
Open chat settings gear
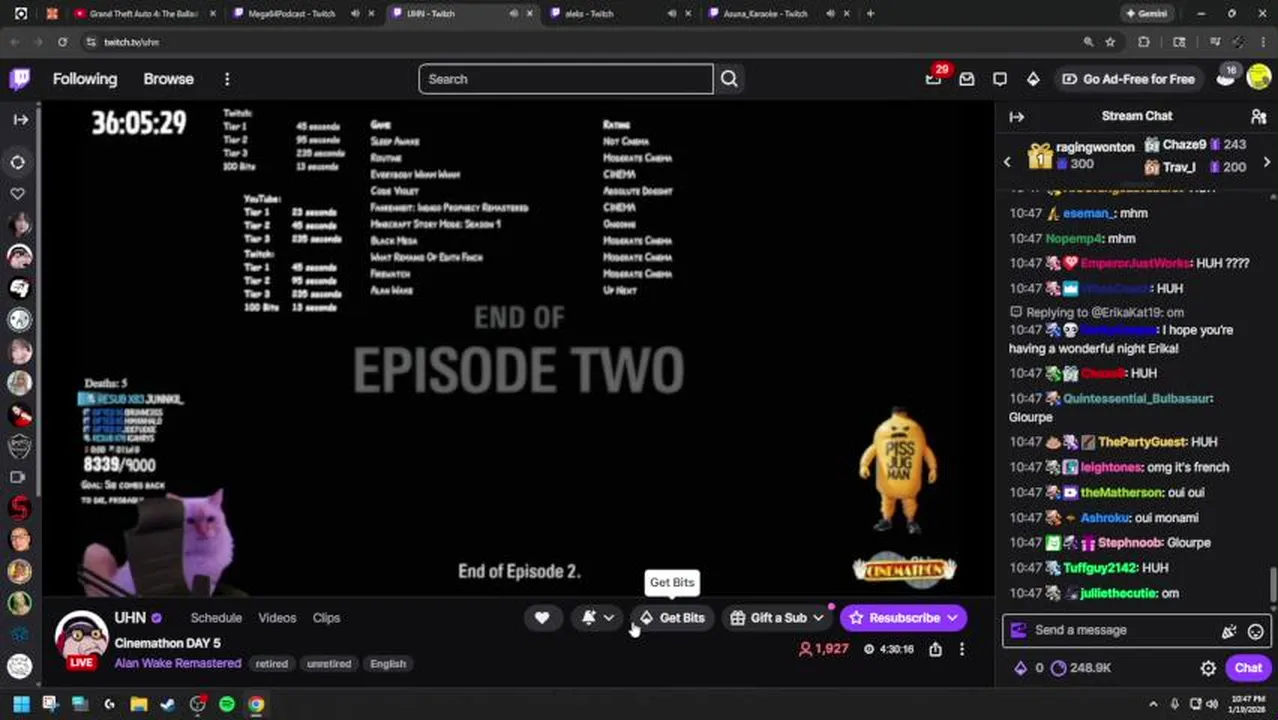(1208, 668)
